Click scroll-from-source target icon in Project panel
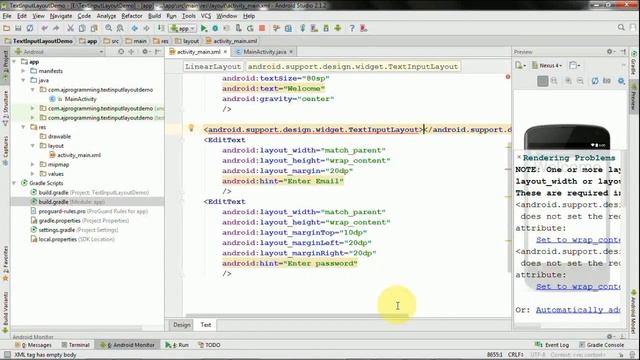640x360 pixels. click(x=121, y=52)
